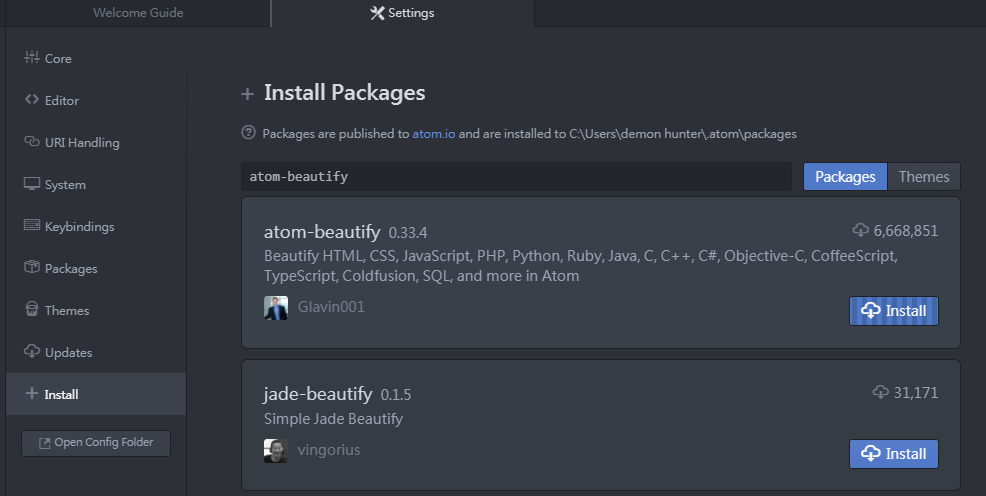986x496 pixels.
Task: Click the Install Packages heading text
Action: click(x=345, y=93)
